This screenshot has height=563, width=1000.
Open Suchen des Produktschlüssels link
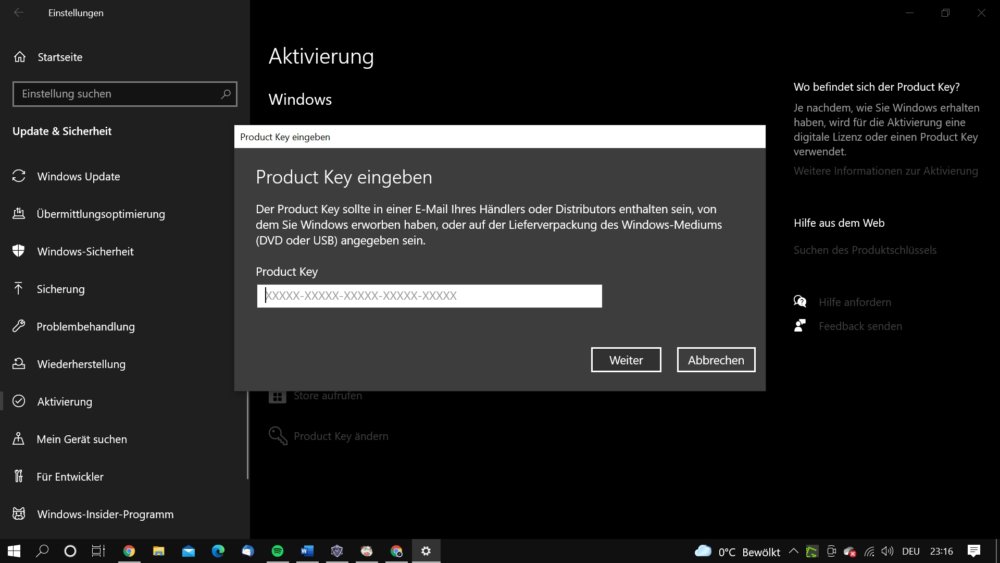pos(865,250)
